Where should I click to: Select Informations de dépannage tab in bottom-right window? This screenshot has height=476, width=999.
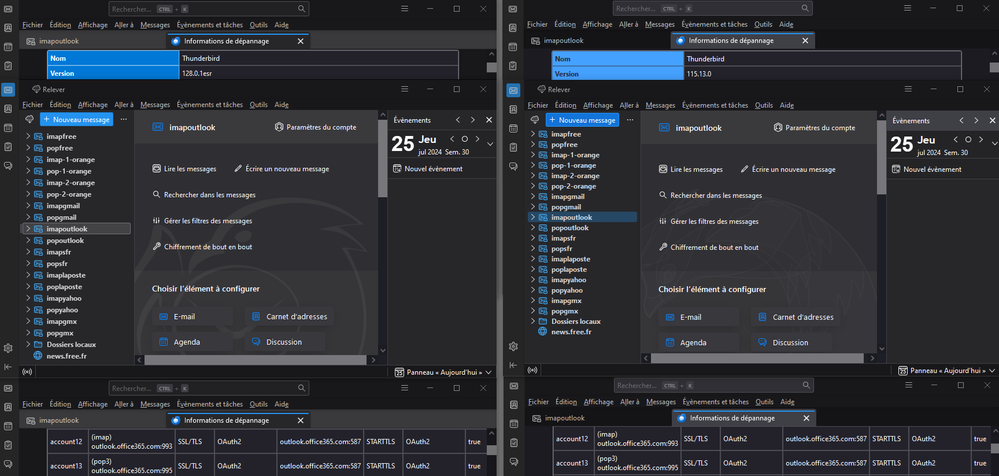point(732,418)
